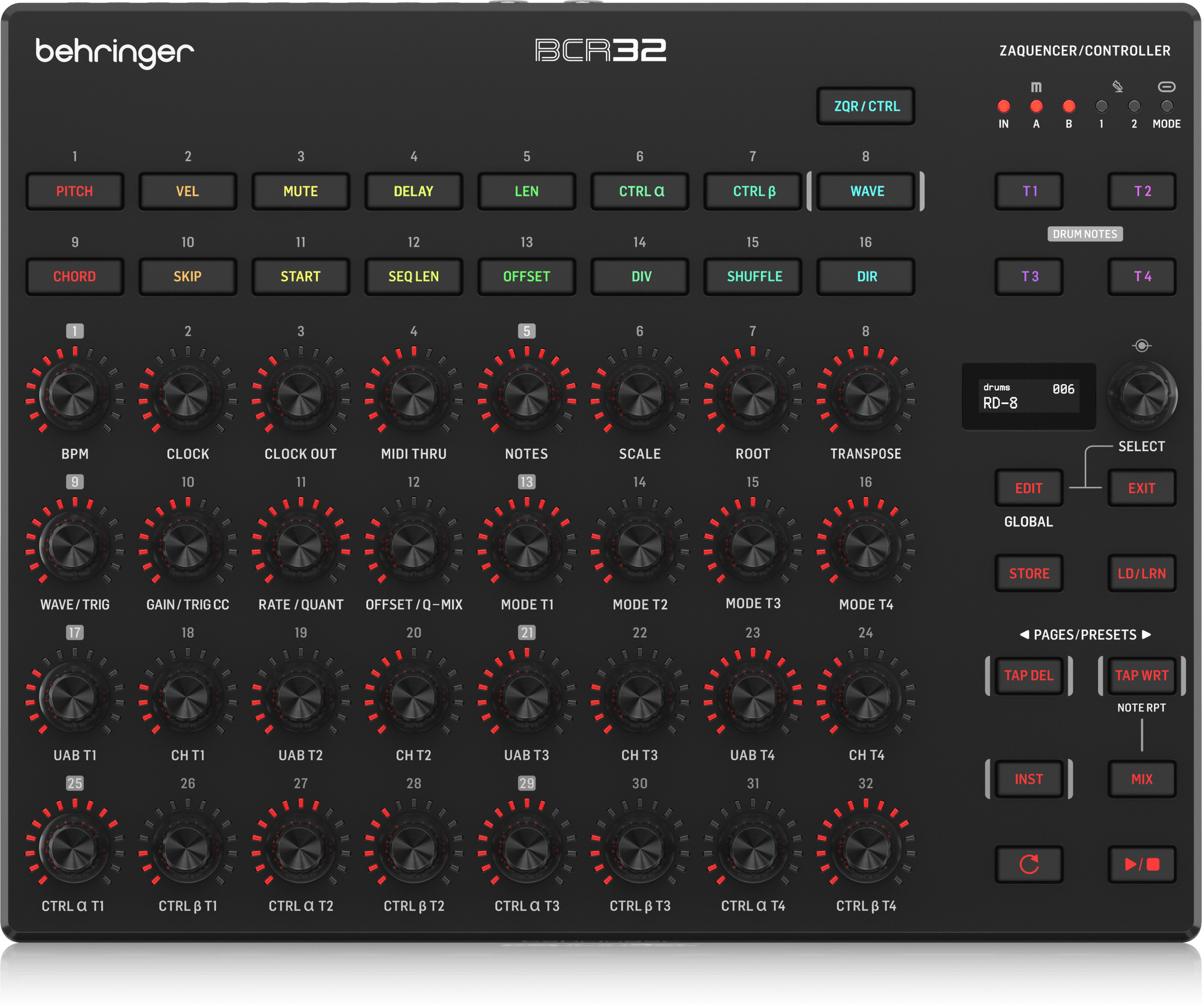Click the pencil icon above LED 1
This screenshot has width=1202, height=1008.
point(1117,87)
